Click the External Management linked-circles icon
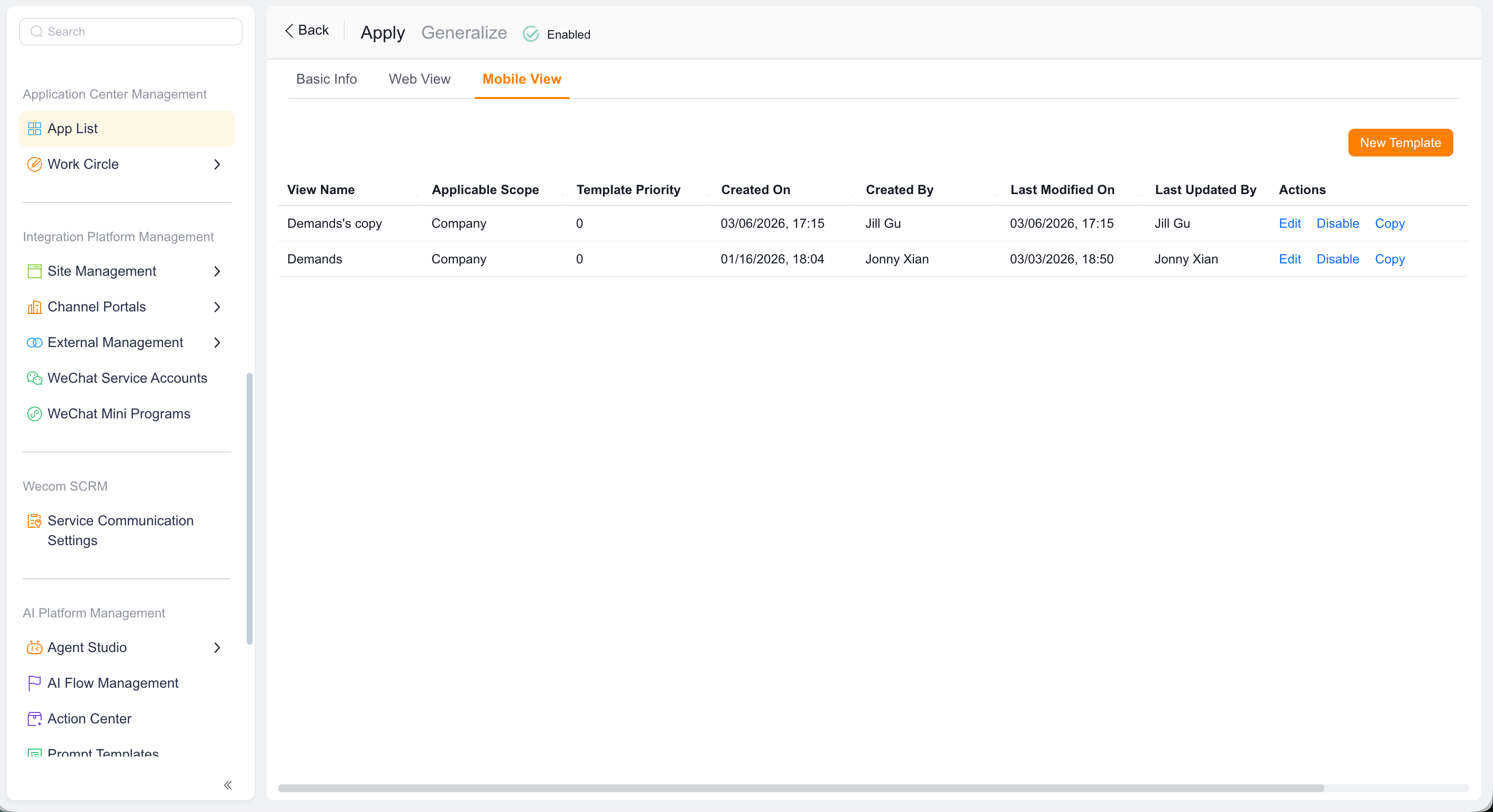 point(34,343)
